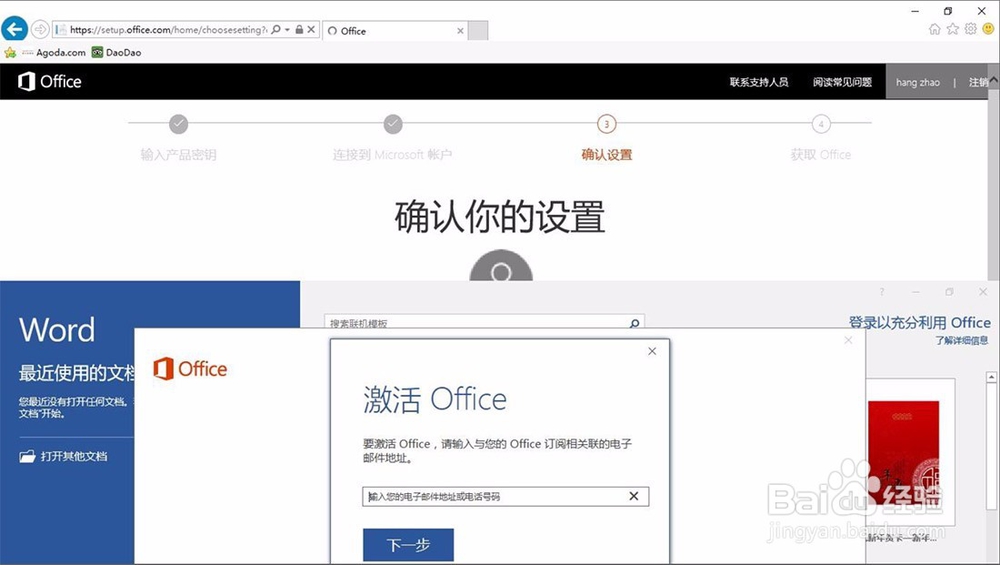Image resolution: width=1000 pixels, height=565 pixels.
Task: Open 联系支持人员 link
Action: (x=759, y=82)
